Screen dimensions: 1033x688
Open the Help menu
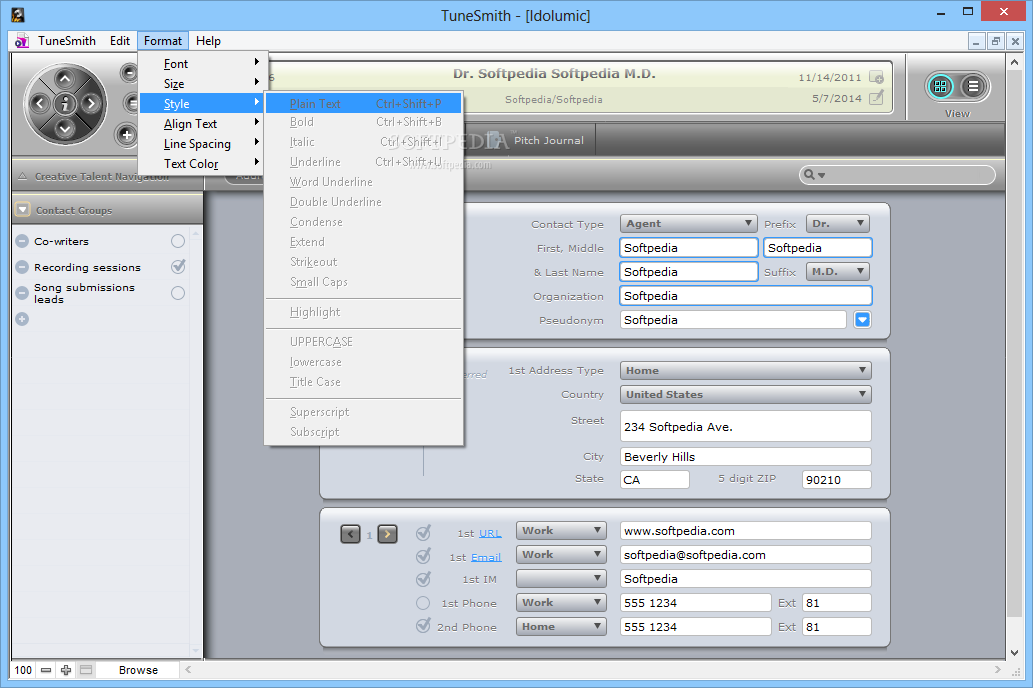(x=208, y=41)
